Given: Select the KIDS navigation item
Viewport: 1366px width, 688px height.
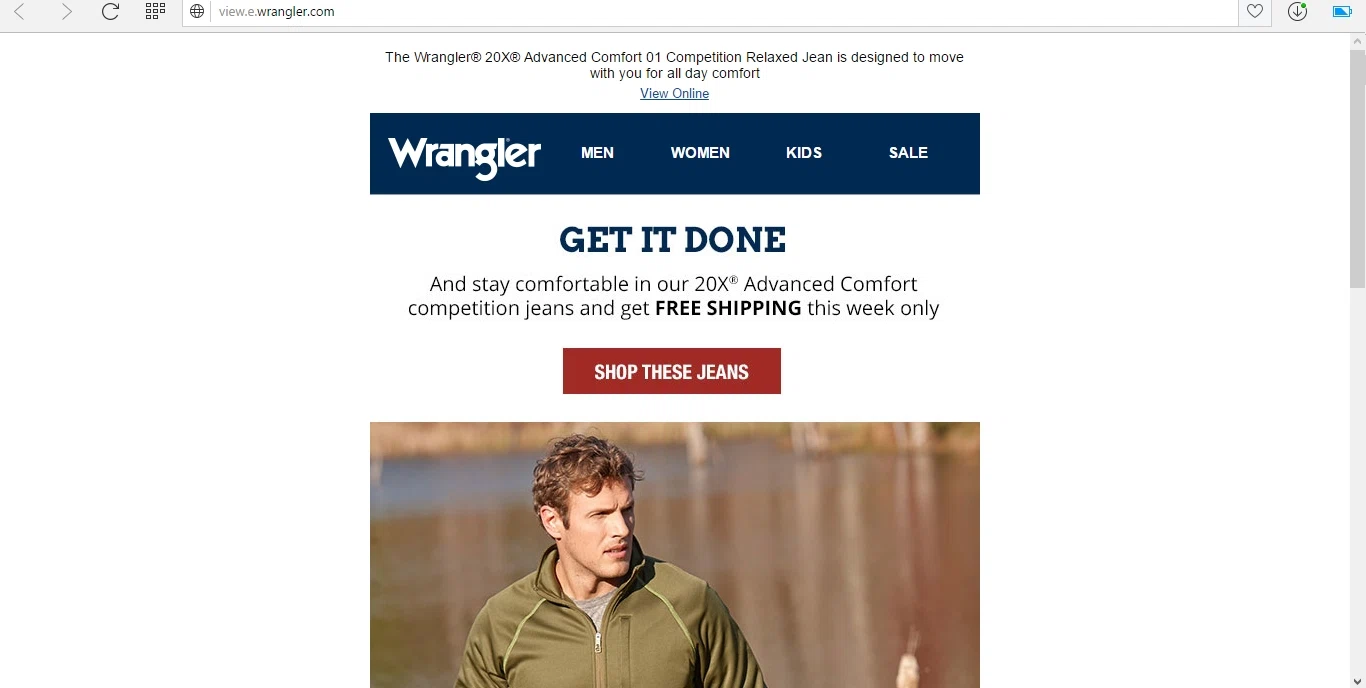Looking at the screenshot, I should point(804,153).
